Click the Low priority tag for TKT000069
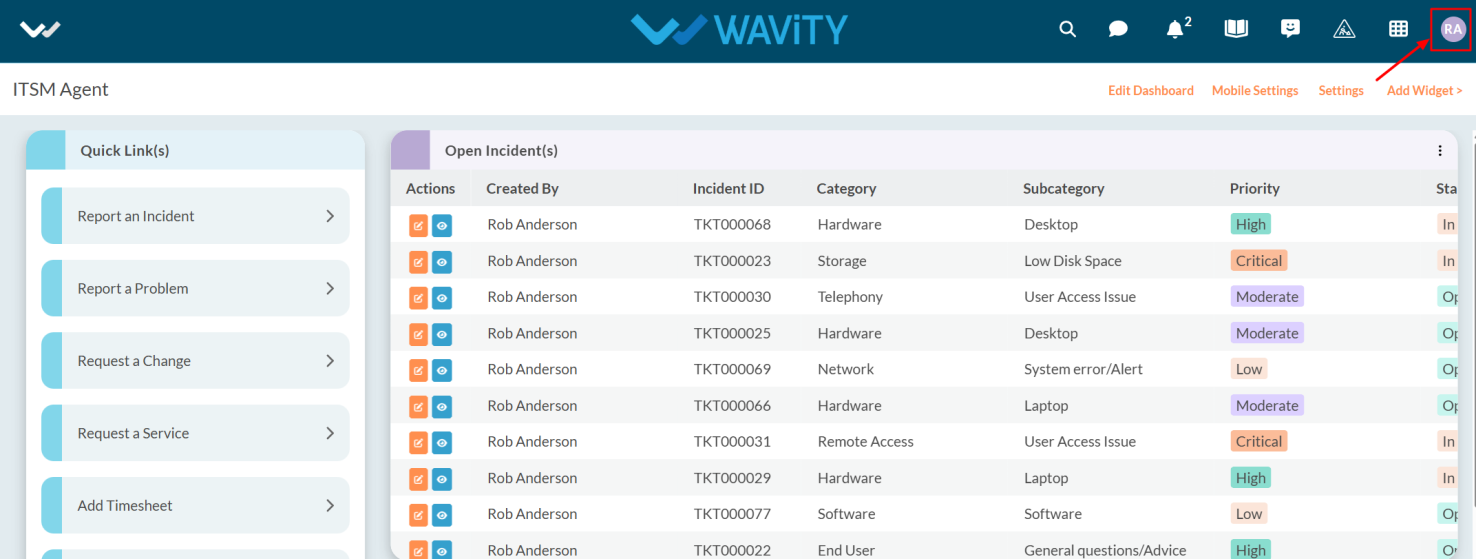The width and height of the screenshot is (1476, 559). (1249, 369)
